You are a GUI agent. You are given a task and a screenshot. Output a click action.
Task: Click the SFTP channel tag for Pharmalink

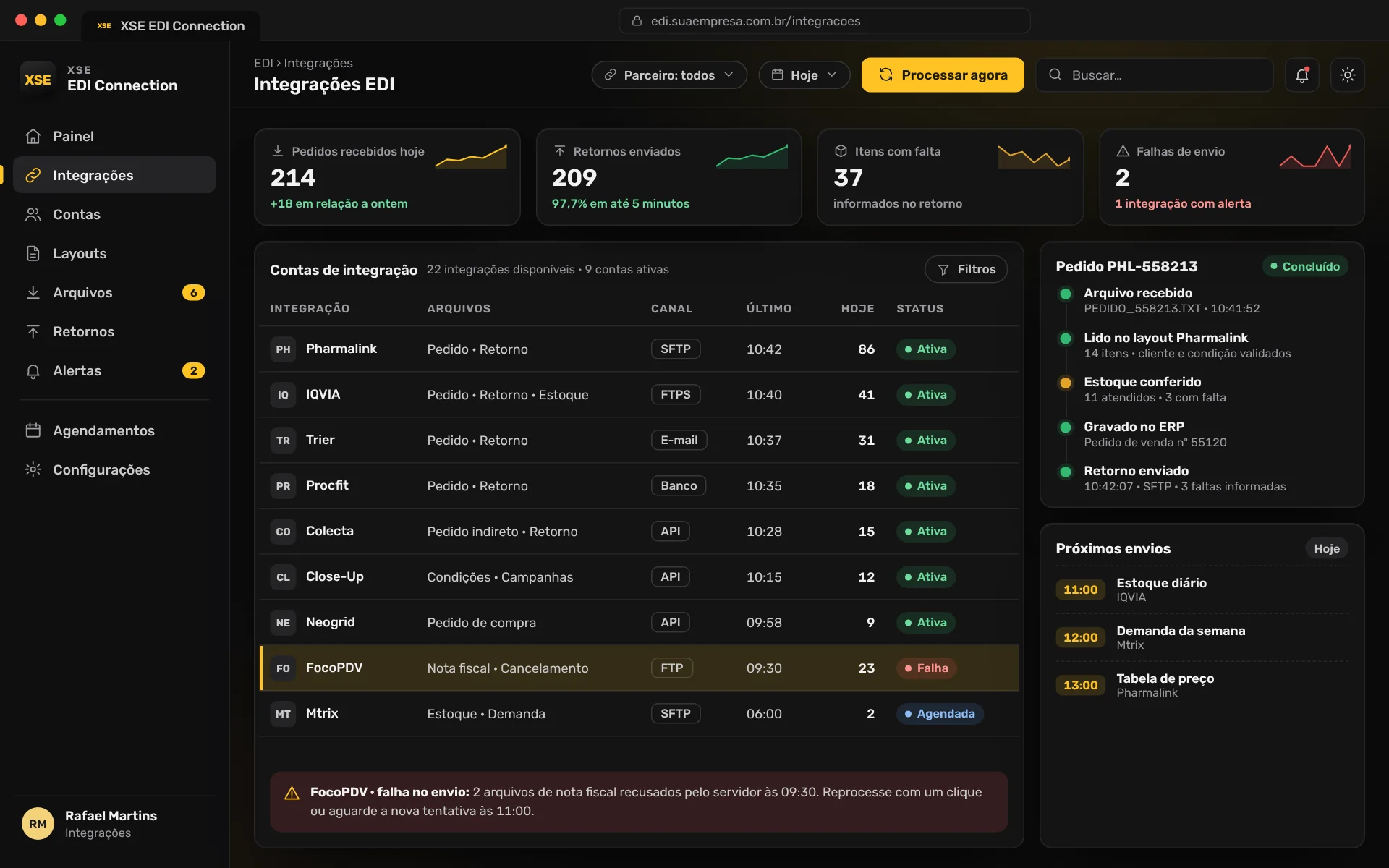(675, 349)
